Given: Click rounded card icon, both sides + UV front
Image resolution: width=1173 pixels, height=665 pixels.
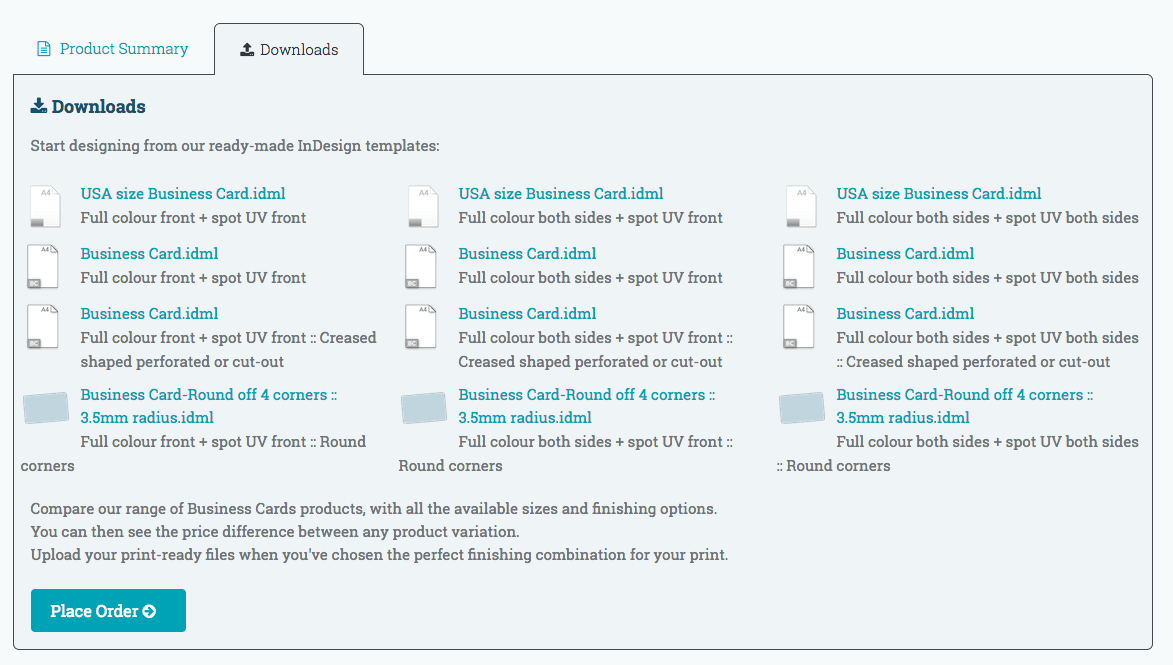Looking at the screenshot, I should pos(424,408).
